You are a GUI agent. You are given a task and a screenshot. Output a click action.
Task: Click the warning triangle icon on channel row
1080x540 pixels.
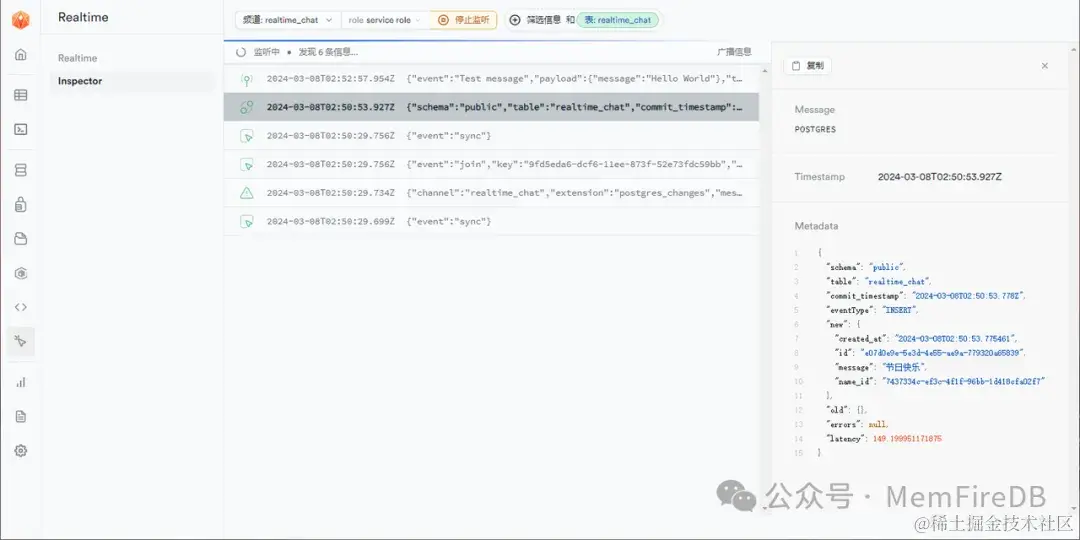(247, 193)
